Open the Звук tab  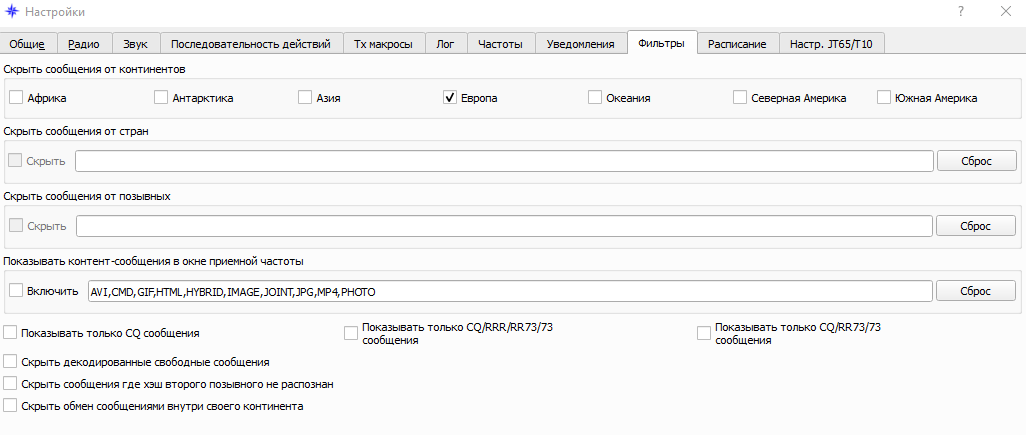point(135,44)
